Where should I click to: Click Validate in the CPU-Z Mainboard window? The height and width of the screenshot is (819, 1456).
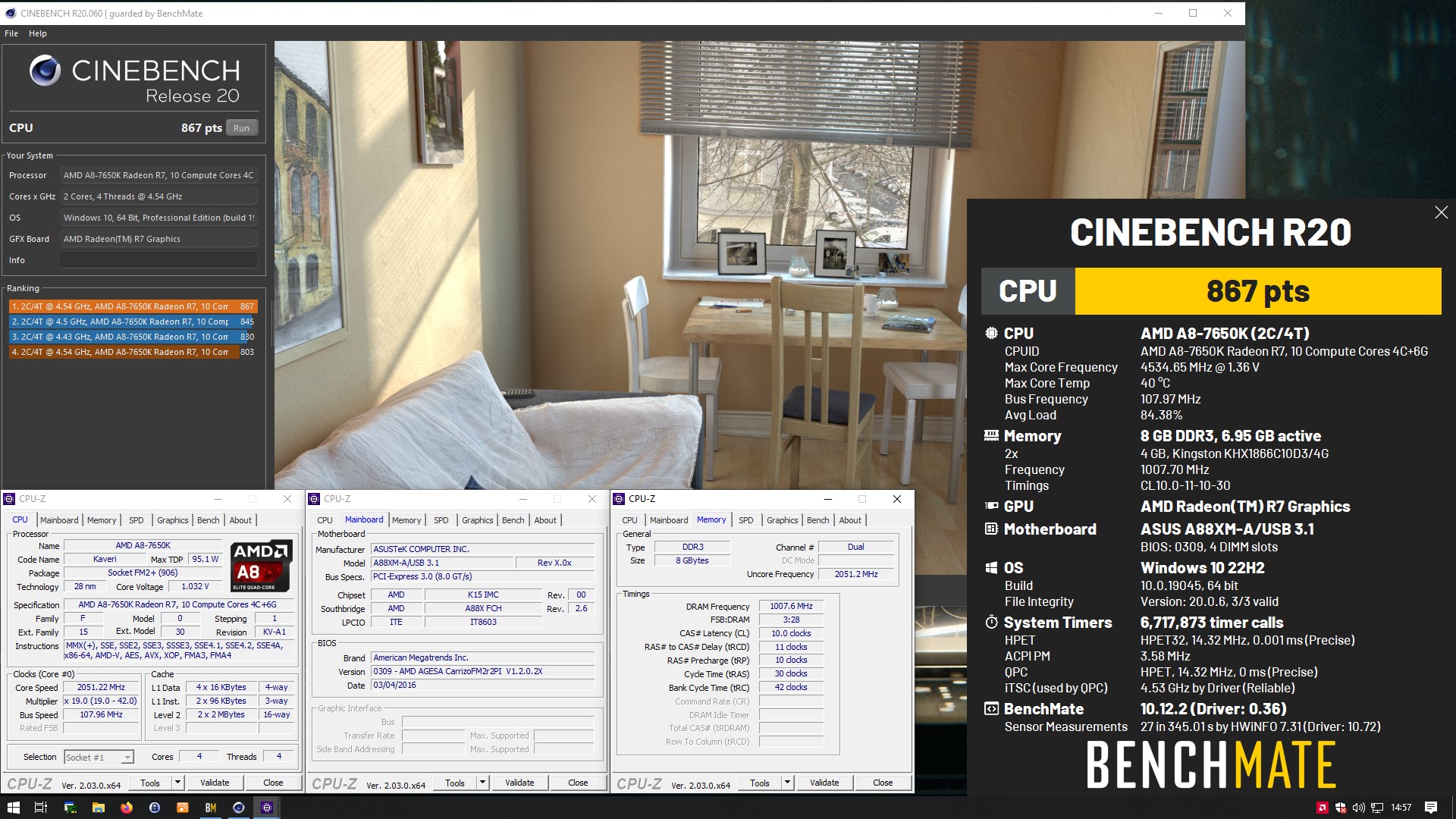pos(519,783)
